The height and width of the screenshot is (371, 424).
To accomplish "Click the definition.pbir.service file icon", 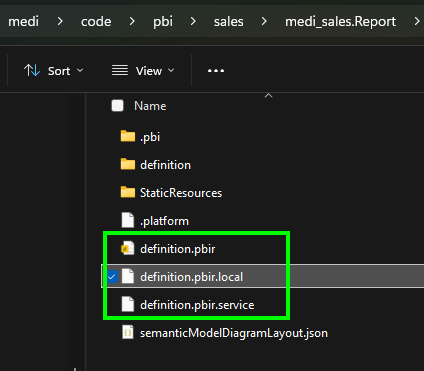I will tap(128, 304).
